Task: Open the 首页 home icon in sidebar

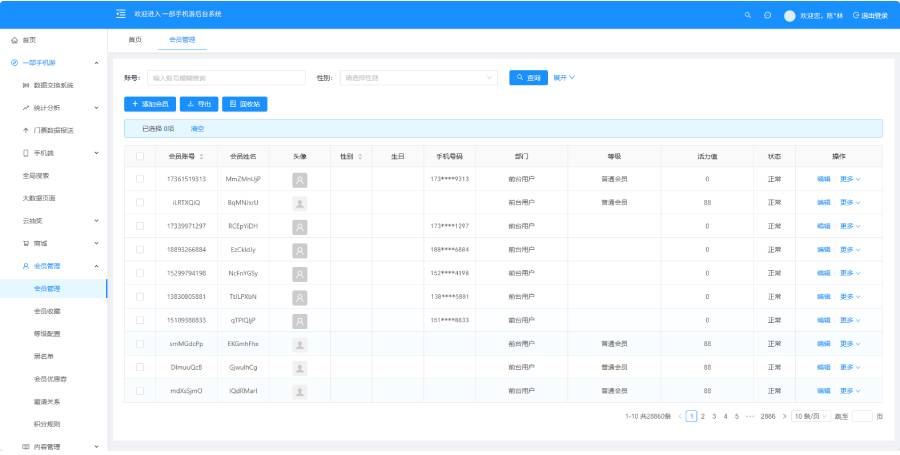Action: coord(14,40)
